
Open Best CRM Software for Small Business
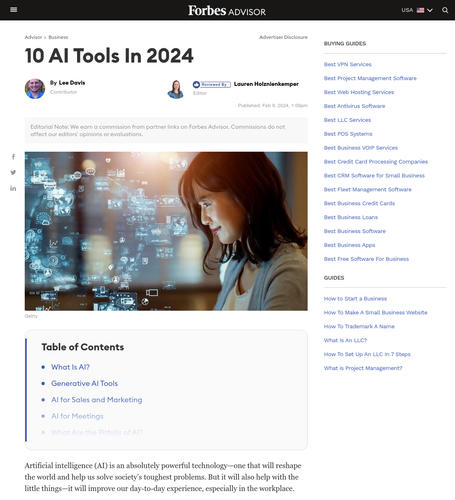374,176
